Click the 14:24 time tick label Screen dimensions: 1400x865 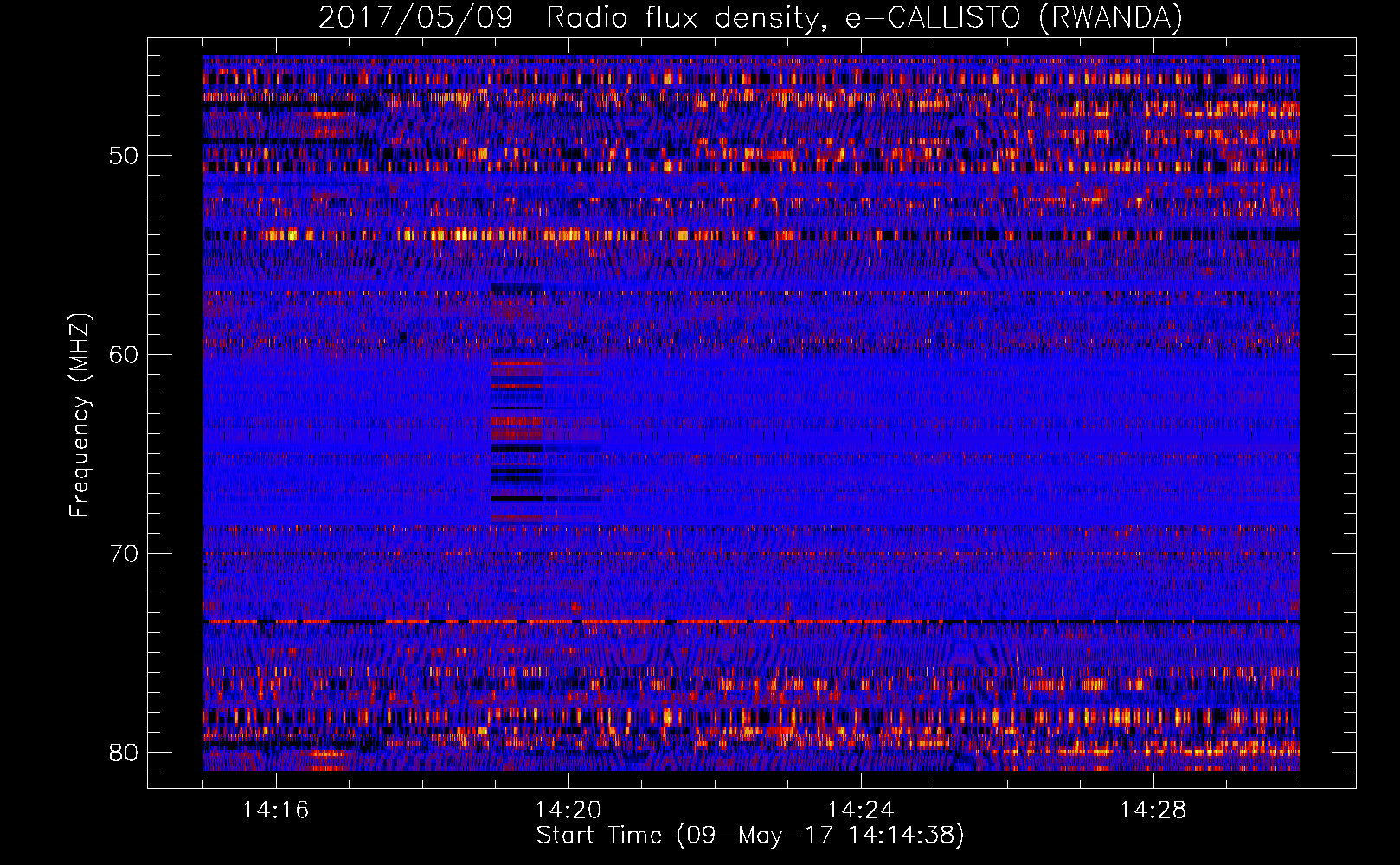(861, 810)
